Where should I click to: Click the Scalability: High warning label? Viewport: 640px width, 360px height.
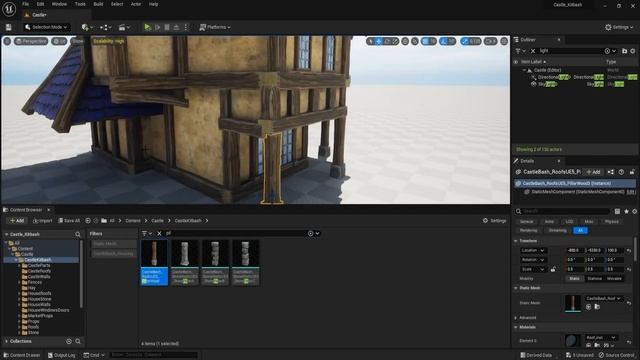coord(109,41)
